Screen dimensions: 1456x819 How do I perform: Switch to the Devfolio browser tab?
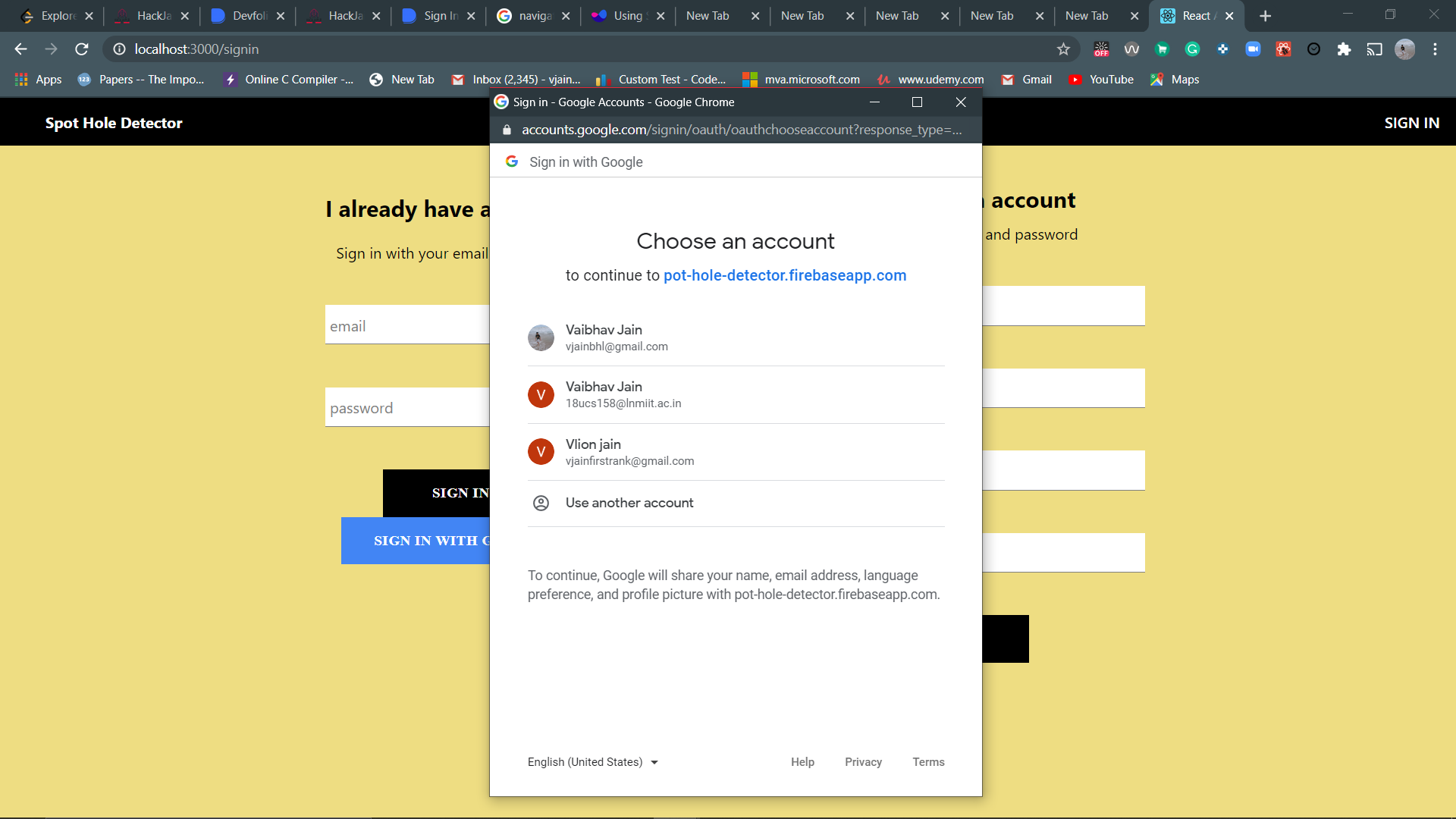pyautogui.click(x=249, y=16)
